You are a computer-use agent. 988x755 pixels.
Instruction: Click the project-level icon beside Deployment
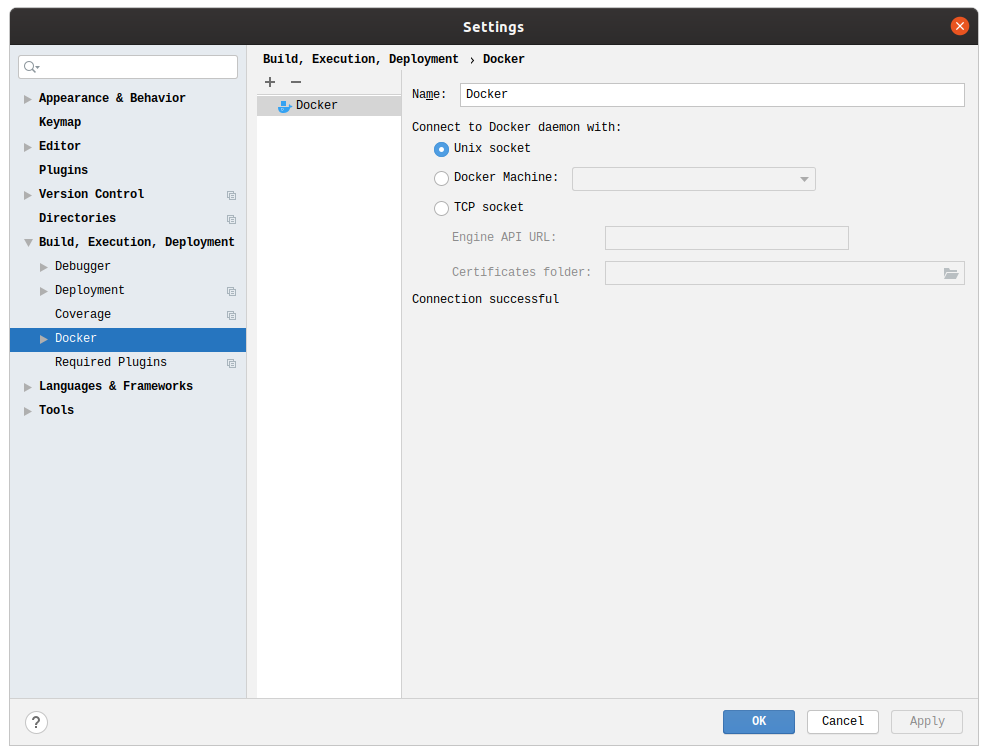pos(231,291)
